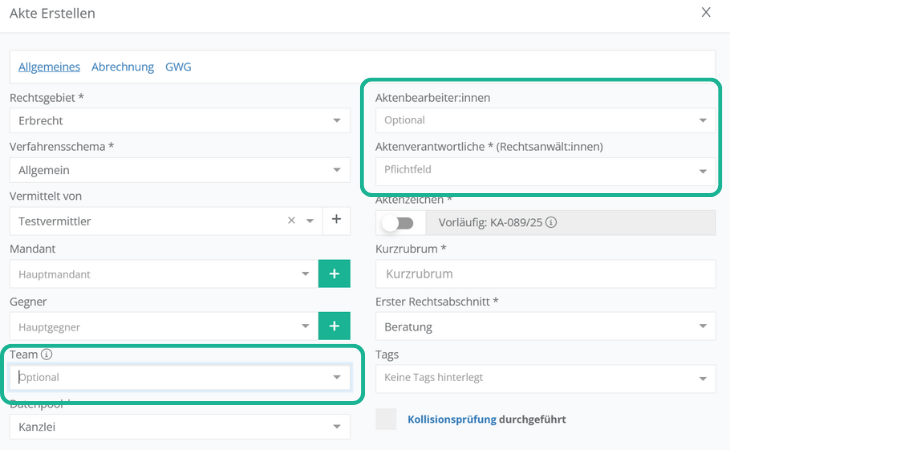900x450 pixels.
Task: Close the Akte Erstellen dialog
Action: click(x=706, y=13)
